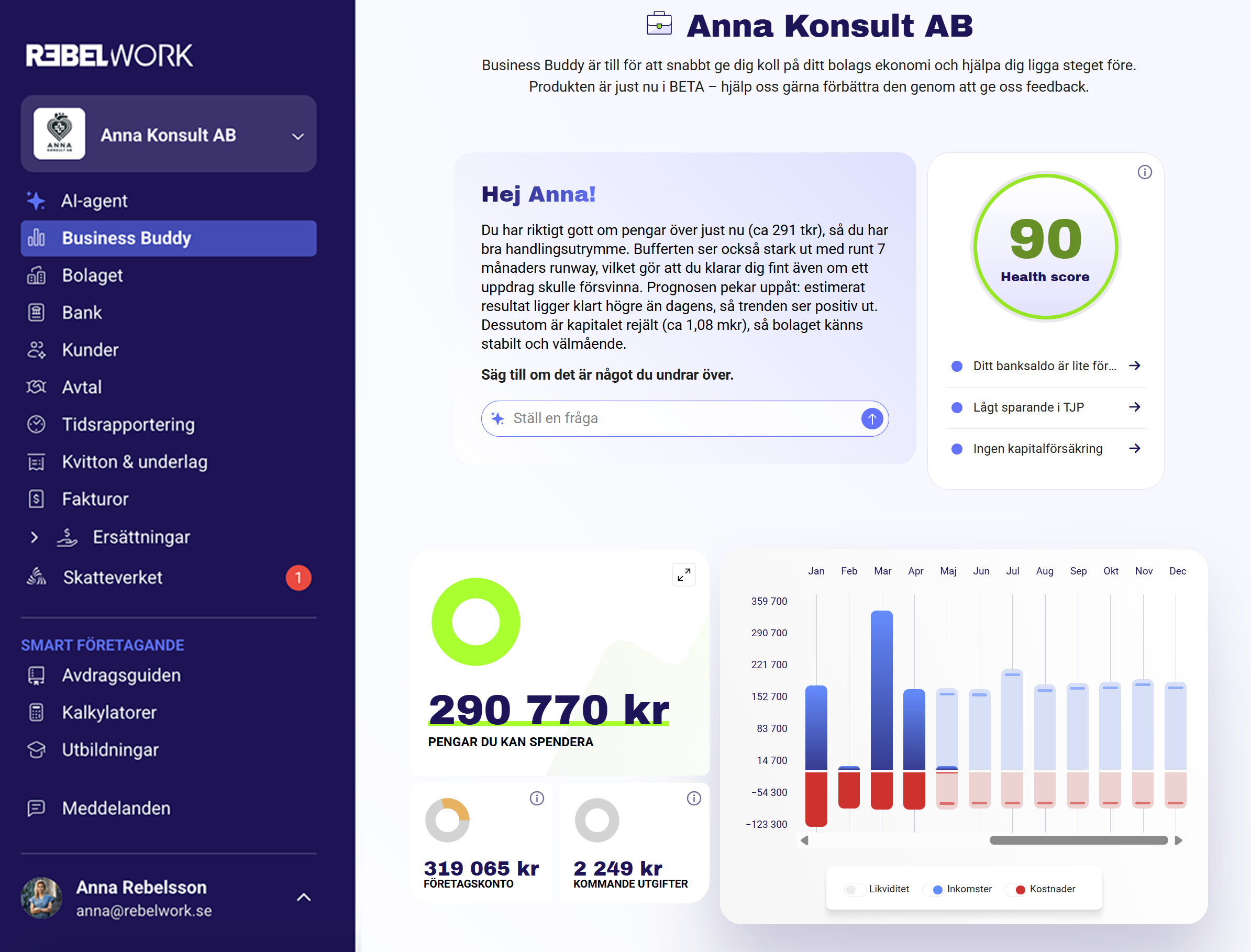Click the Skatteverket icon
Viewport: 1251px width, 952px height.
click(x=36, y=577)
